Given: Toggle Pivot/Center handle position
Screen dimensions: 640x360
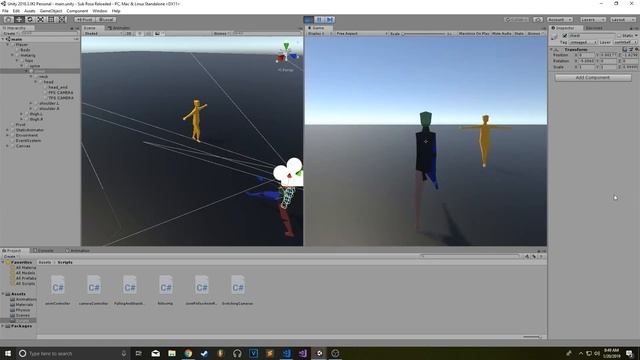Looking at the screenshot, I should 84,20.
